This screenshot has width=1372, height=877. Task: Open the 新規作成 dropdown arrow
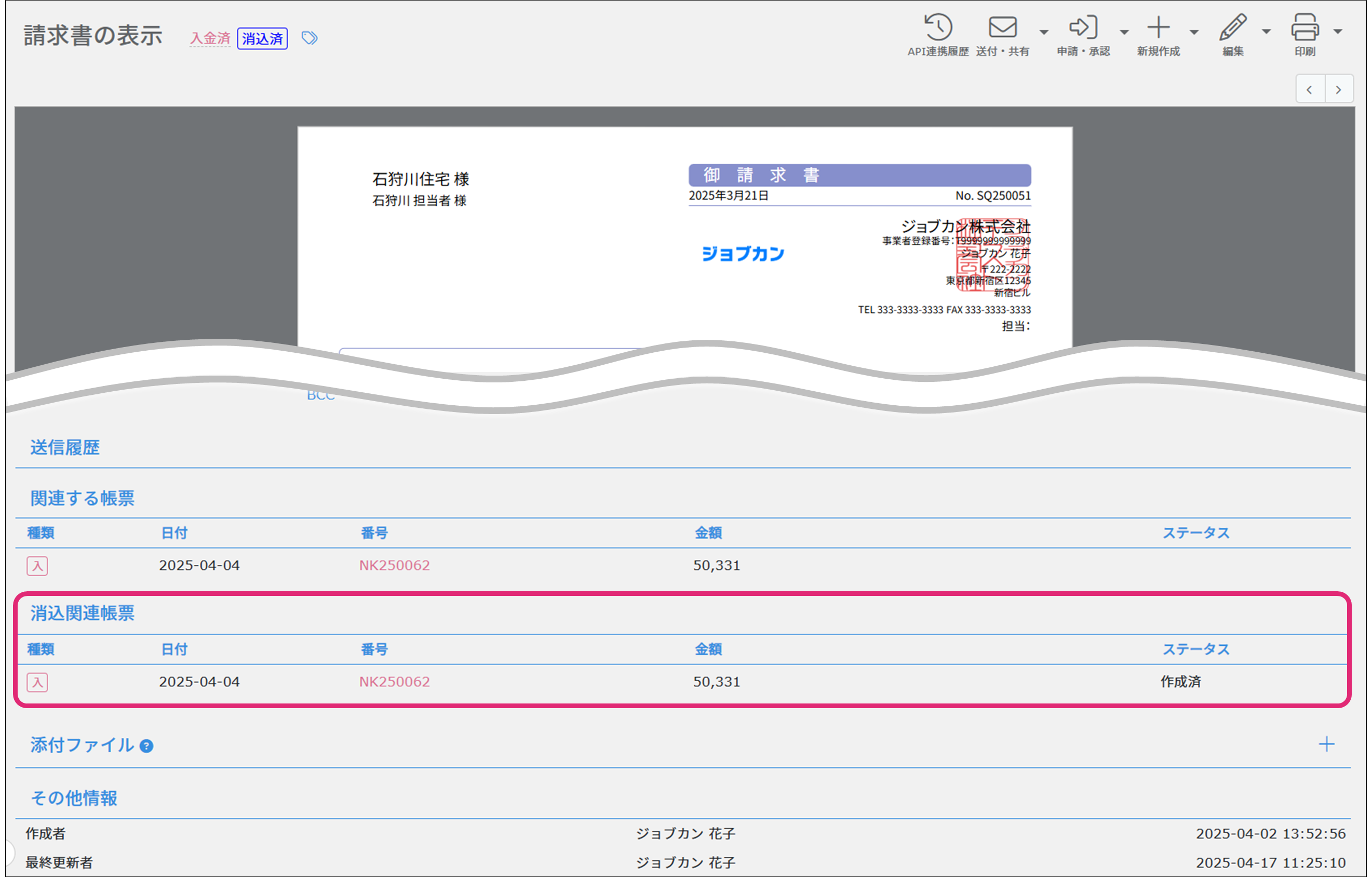pyautogui.click(x=1194, y=33)
